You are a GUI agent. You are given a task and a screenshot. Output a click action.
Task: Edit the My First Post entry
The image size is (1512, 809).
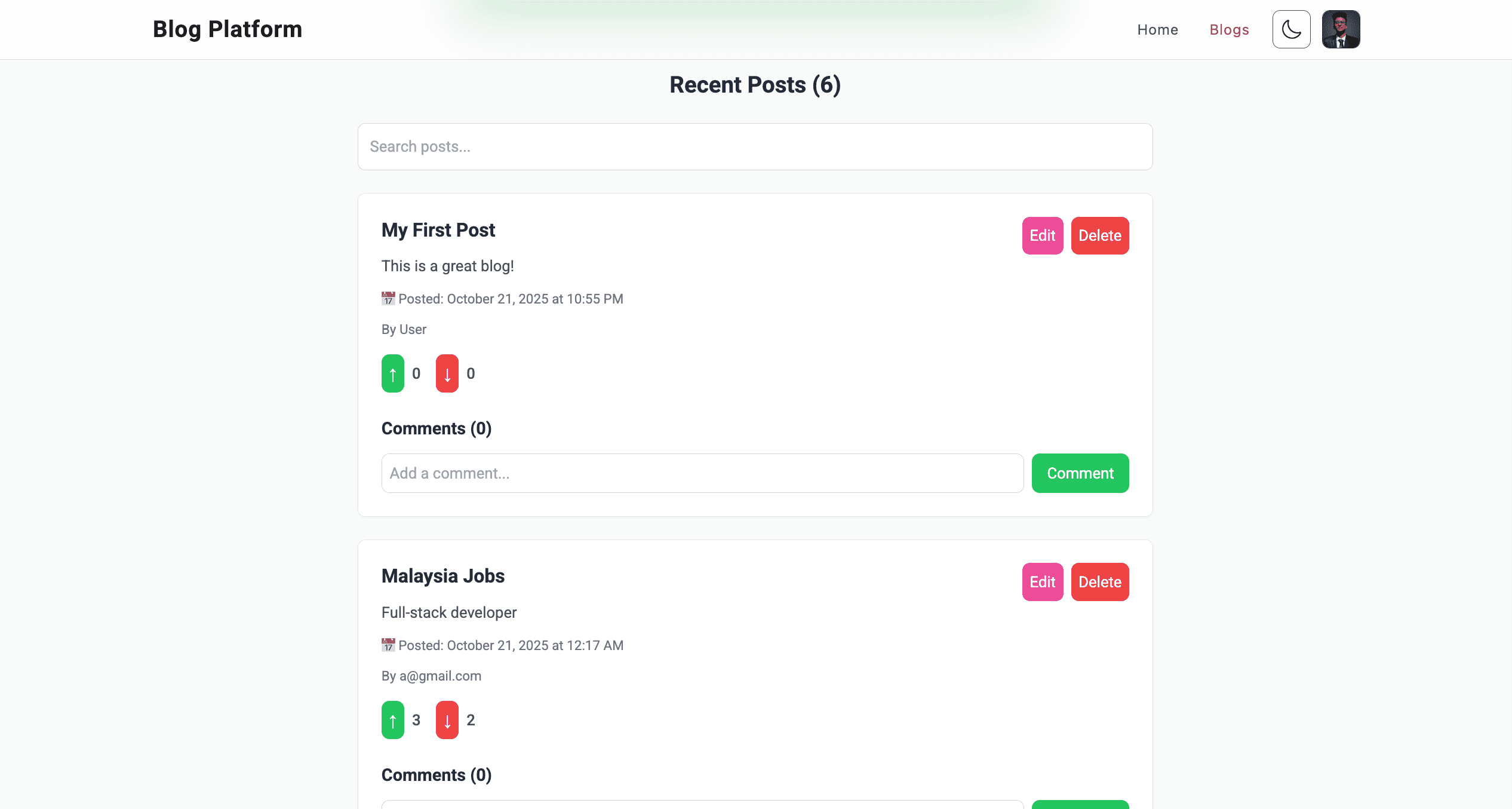1042,235
